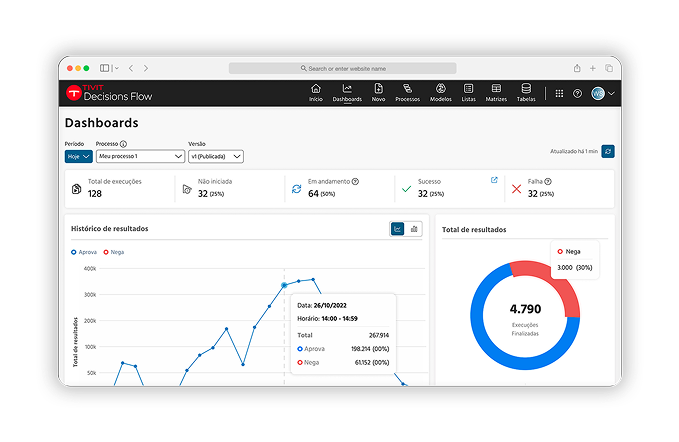Open the Meu processo 1 dropdown

click(x=140, y=156)
